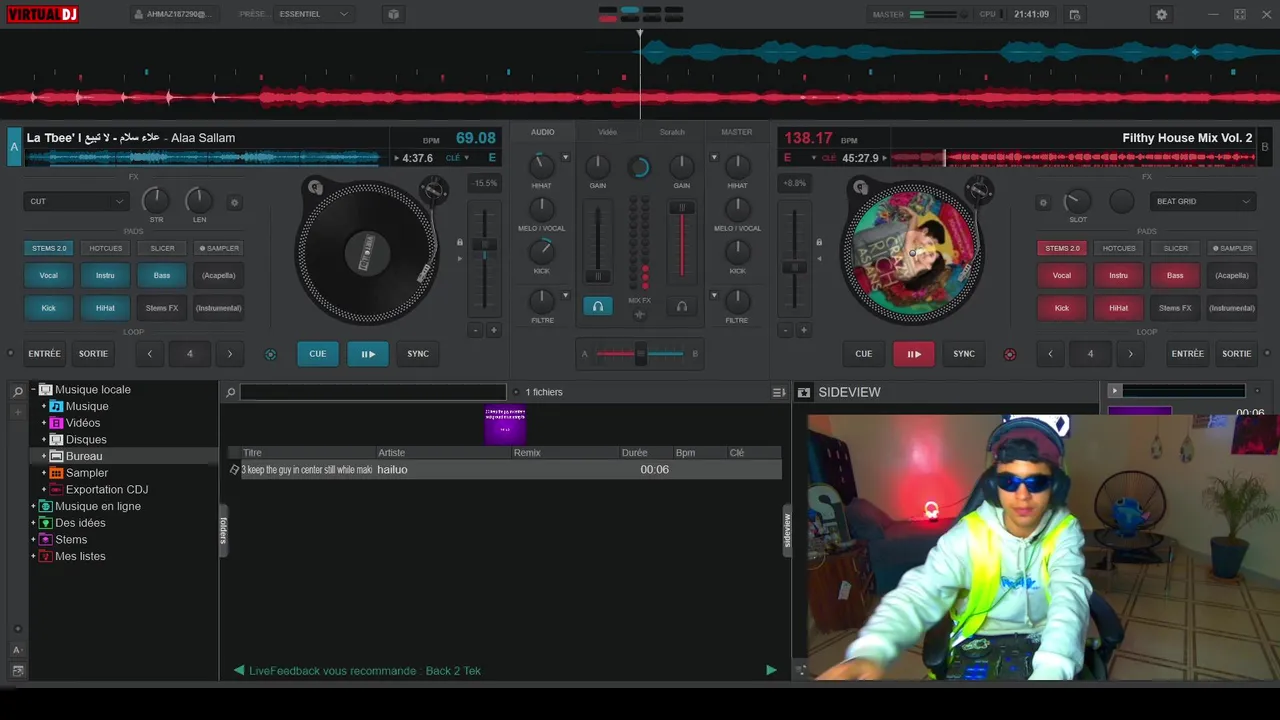Select left deck HOTCUES pad tab
Image resolution: width=1280 pixels, height=720 pixels.
click(105, 248)
